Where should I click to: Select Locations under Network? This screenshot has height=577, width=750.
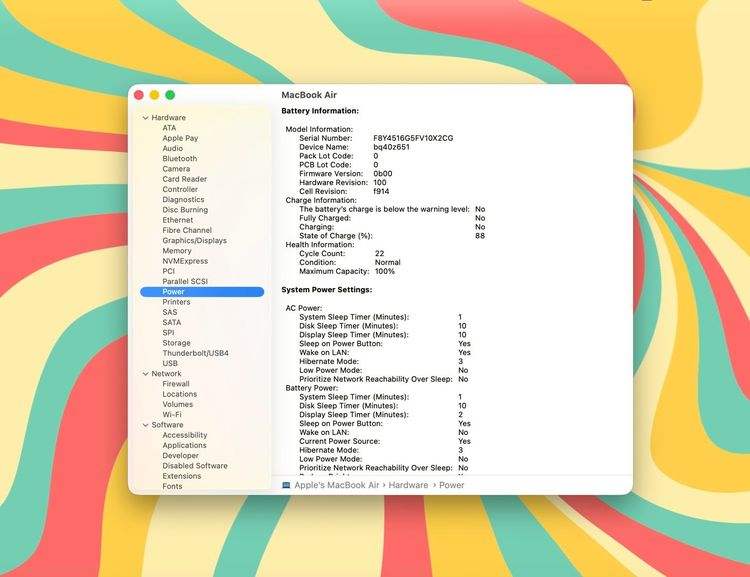pyautogui.click(x=179, y=394)
